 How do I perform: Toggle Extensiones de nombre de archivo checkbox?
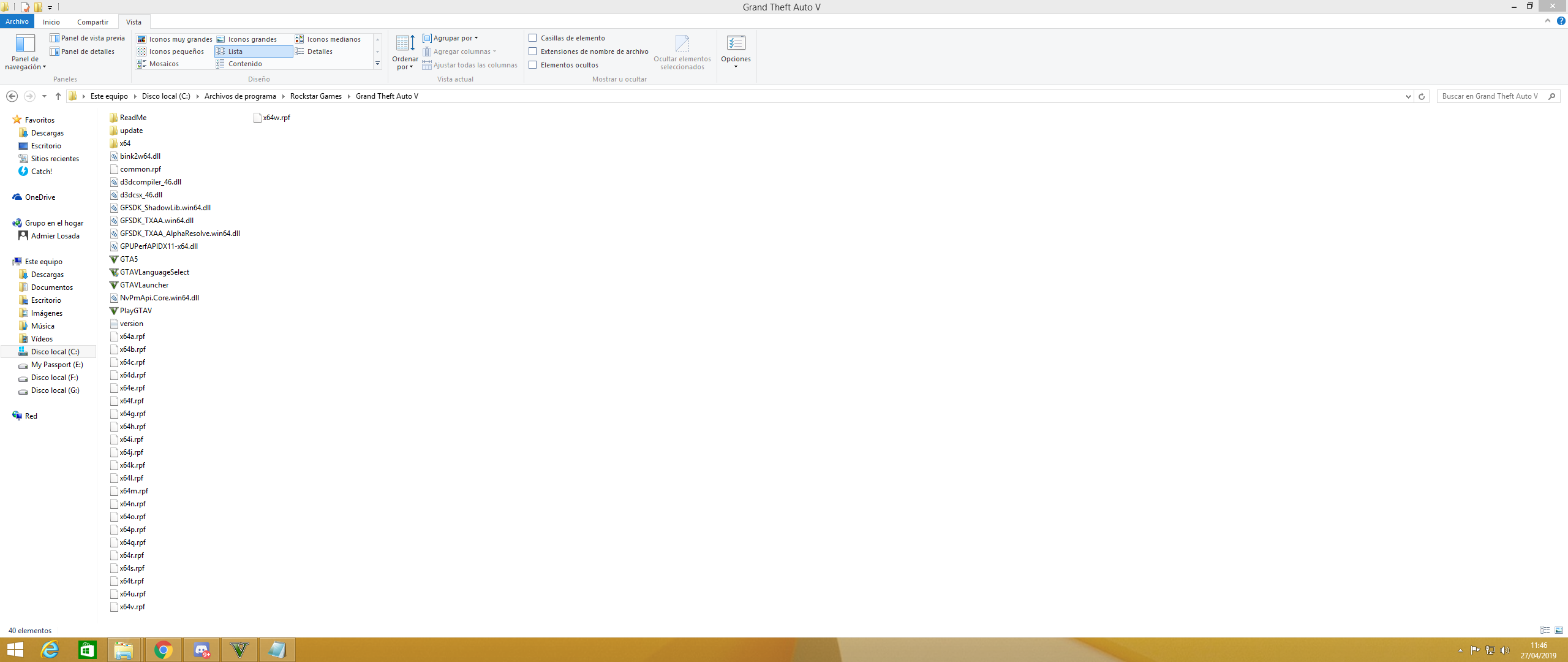pos(533,51)
